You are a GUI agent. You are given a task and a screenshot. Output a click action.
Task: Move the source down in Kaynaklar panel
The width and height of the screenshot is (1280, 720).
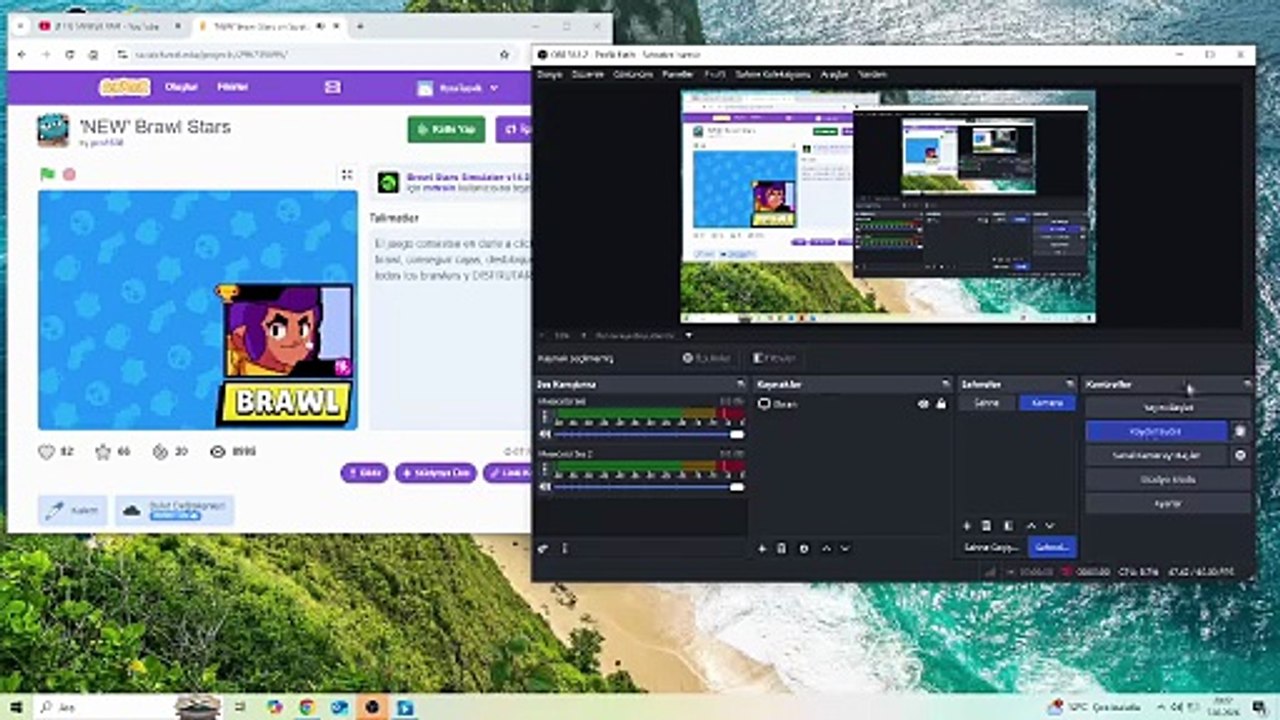click(x=845, y=548)
